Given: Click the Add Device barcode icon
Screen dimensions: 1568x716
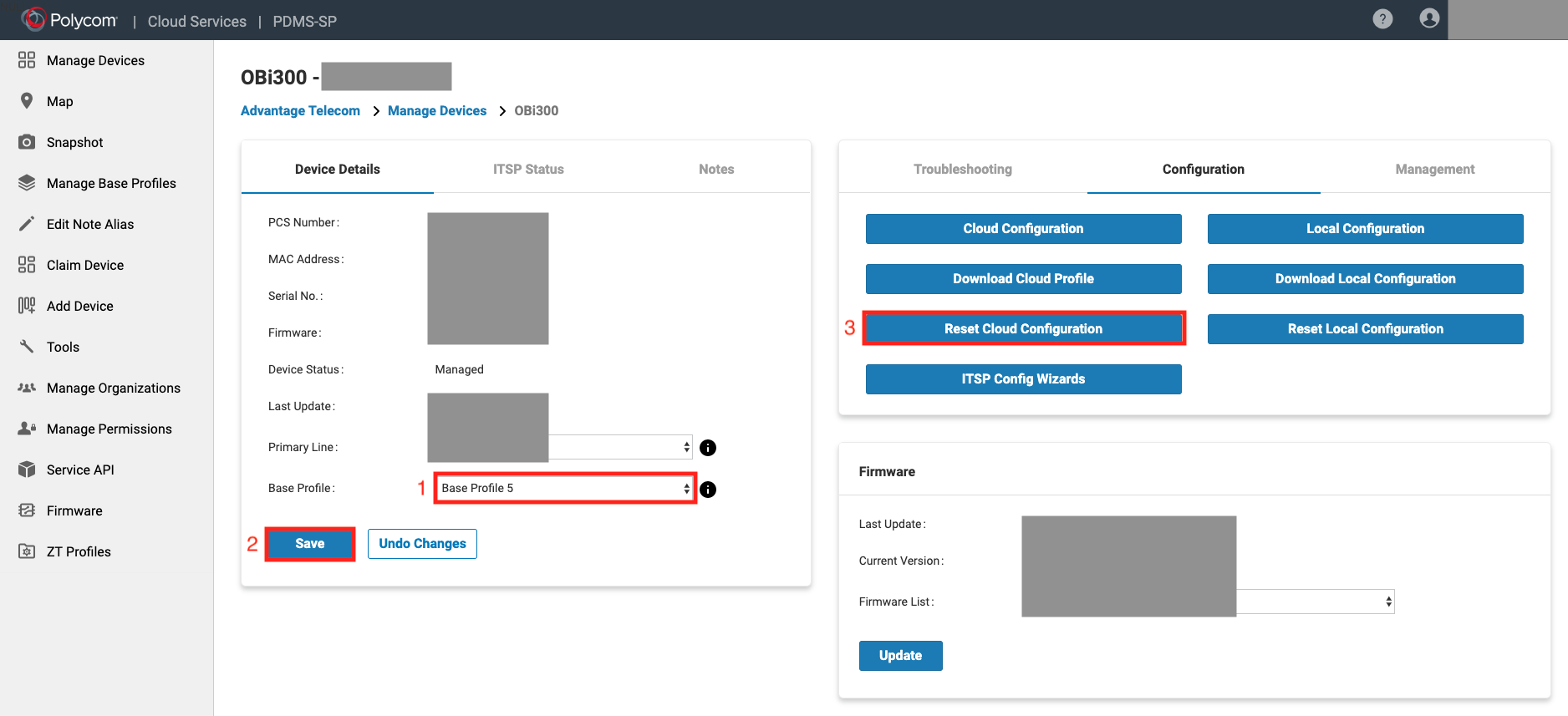Looking at the screenshot, I should (27, 306).
